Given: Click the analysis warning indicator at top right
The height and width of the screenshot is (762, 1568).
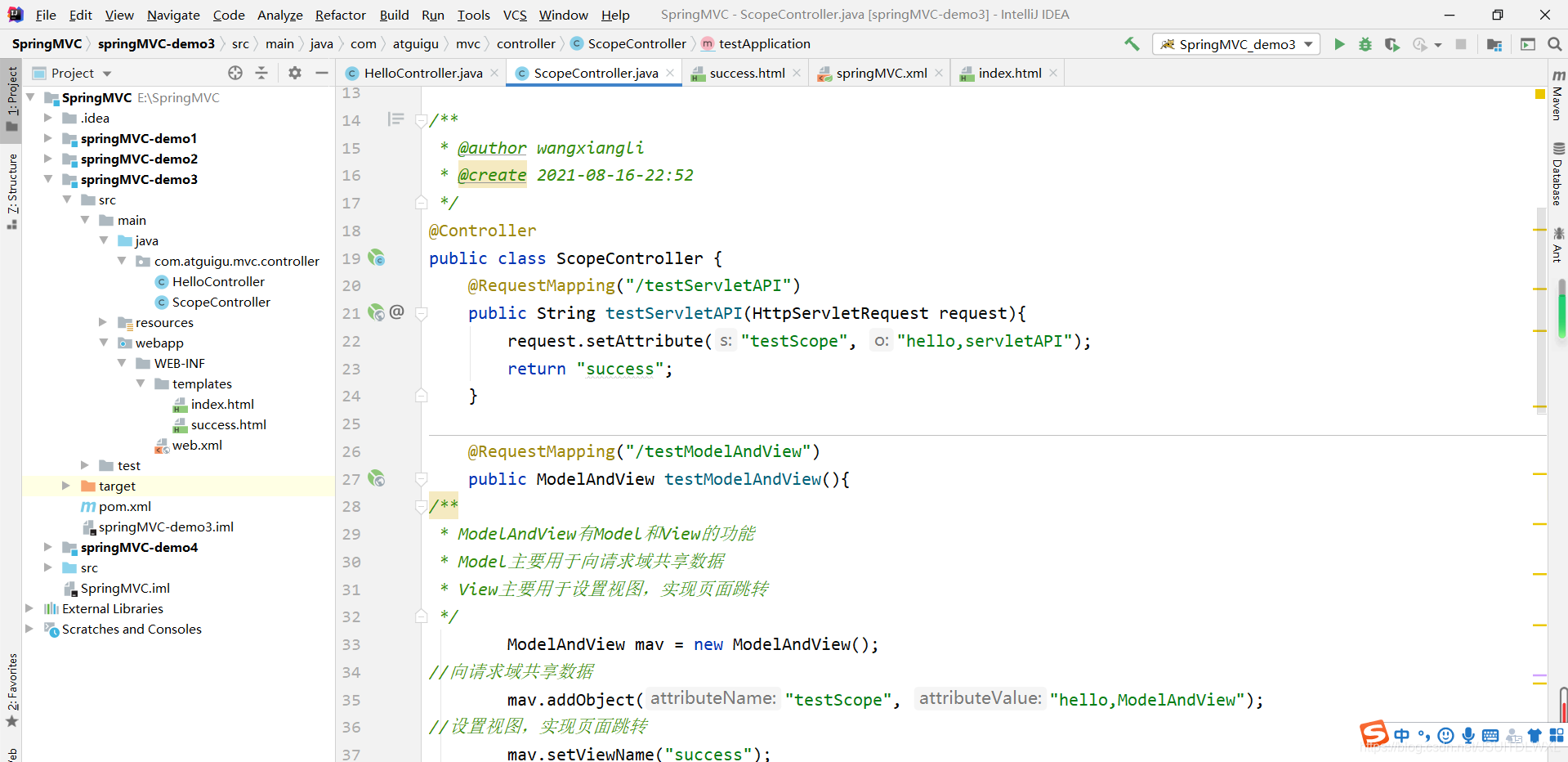Looking at the screenshot, I should (x=1540, y=95).
